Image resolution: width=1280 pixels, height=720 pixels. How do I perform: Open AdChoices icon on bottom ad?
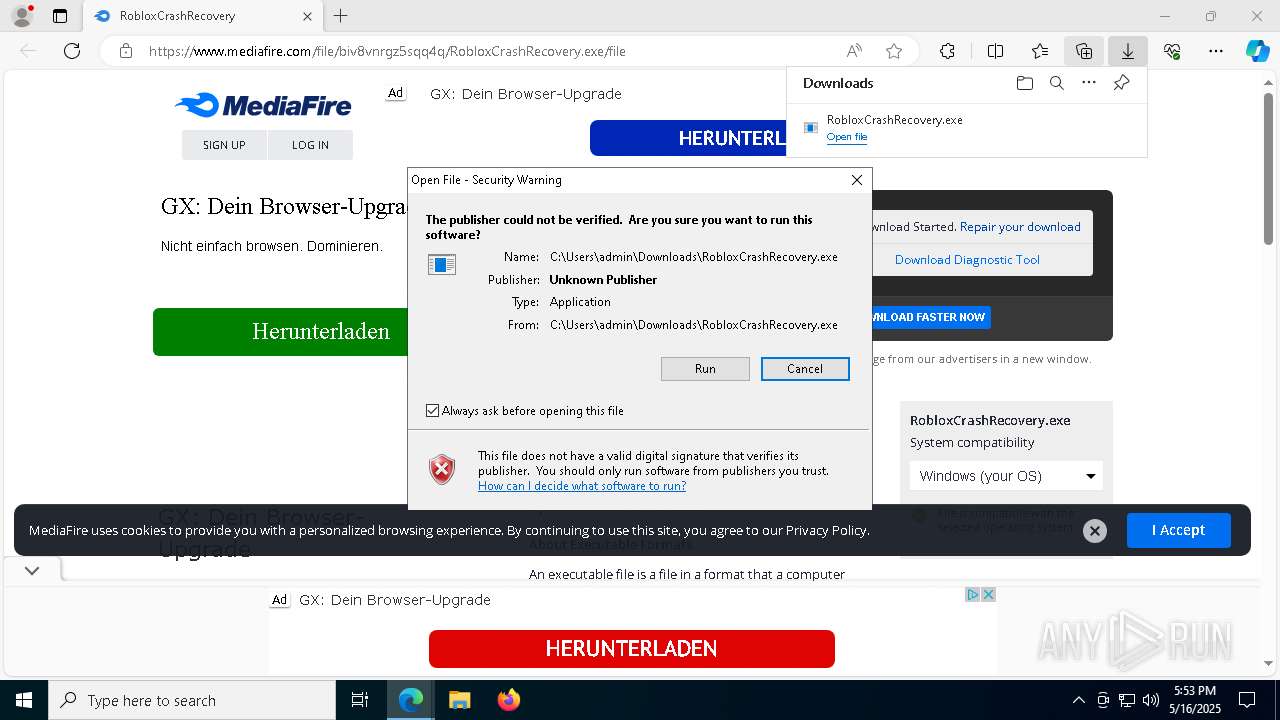(972, 594)
